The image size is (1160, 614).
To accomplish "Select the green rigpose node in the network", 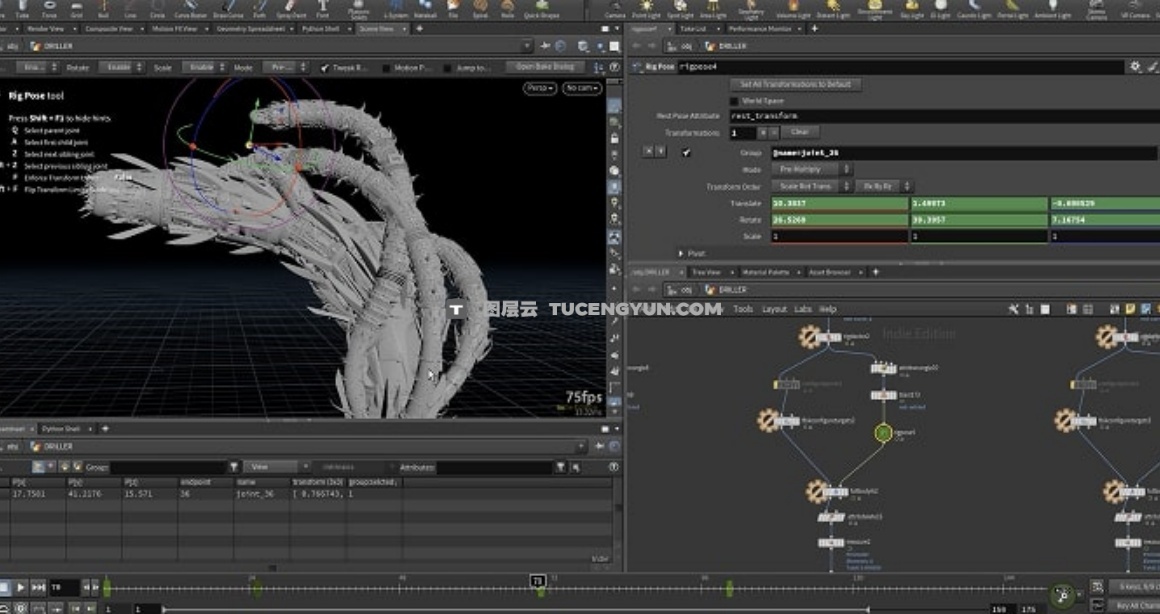I will [883, 433].
